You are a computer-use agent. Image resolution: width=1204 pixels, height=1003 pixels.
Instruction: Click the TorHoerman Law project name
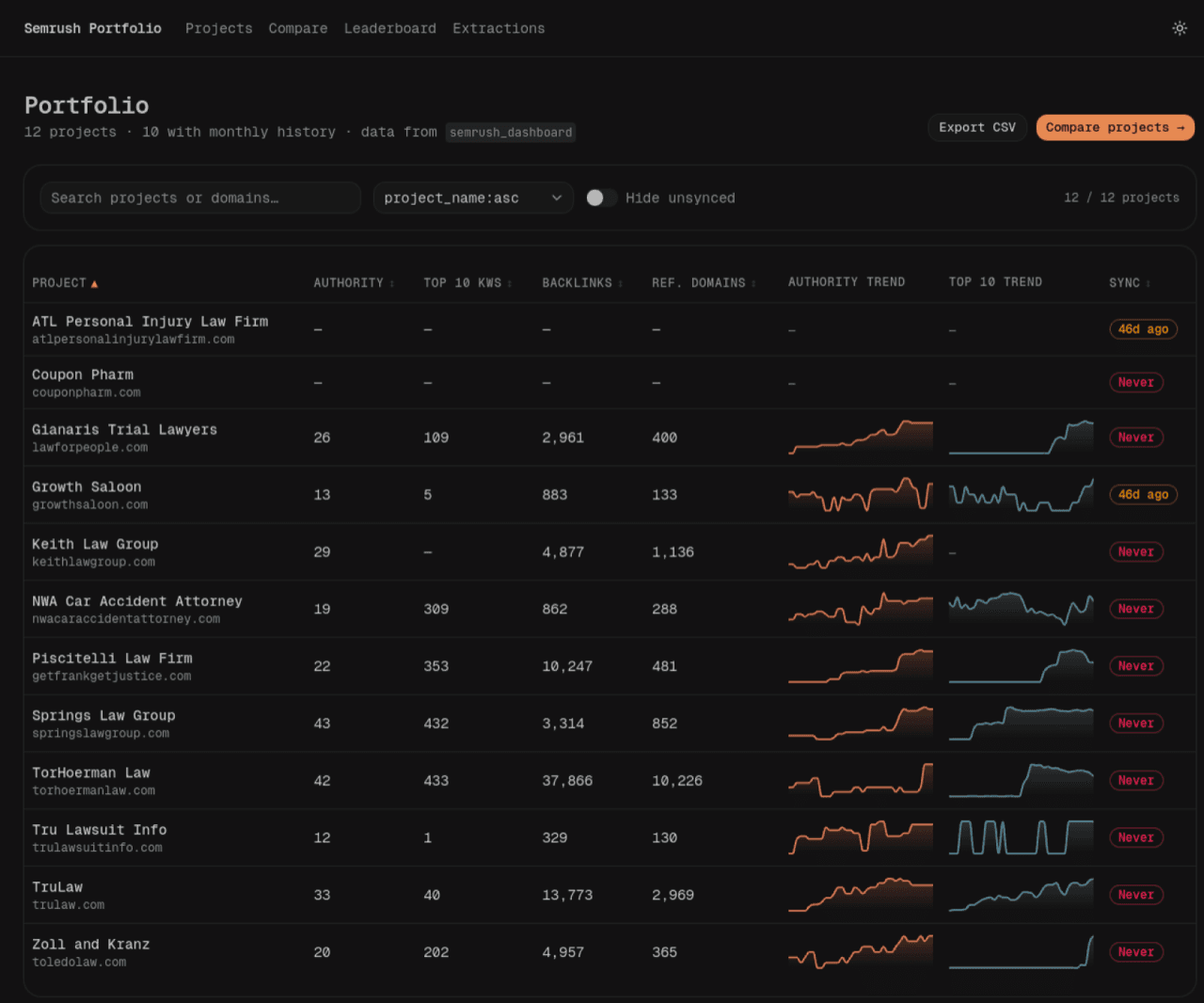[91, 773]
